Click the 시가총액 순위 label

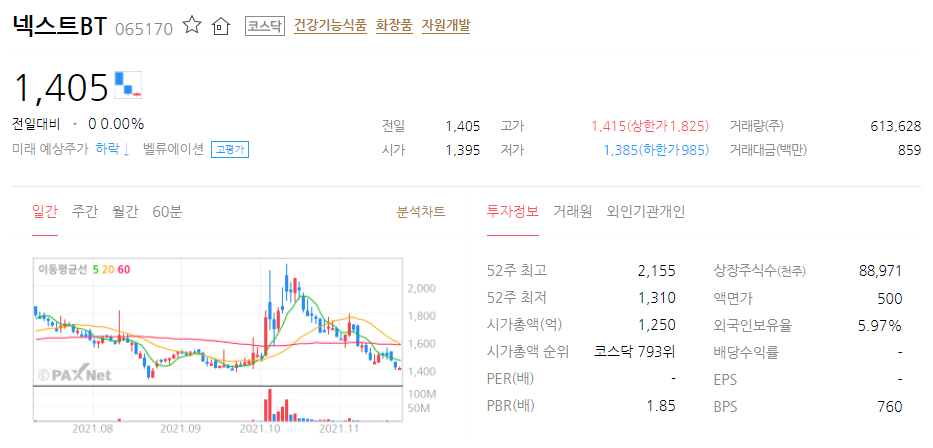pyautogui.click(x=528, y=352)
